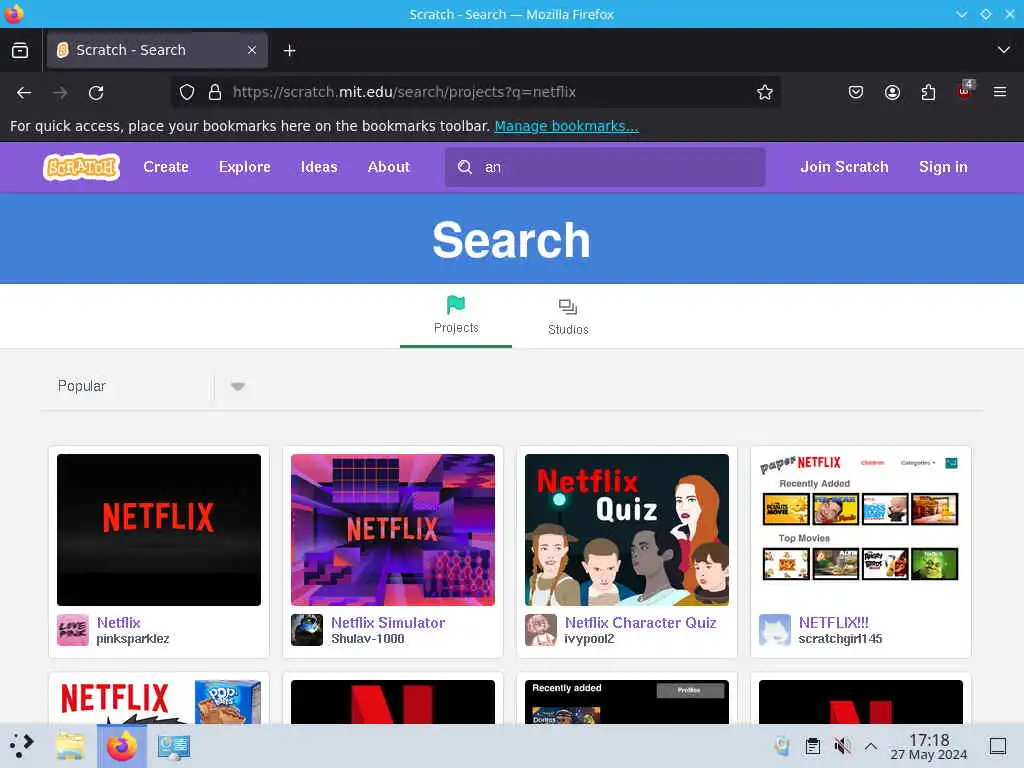
Task: Click pinksparklez avatar icon
Action: point(73,630)
